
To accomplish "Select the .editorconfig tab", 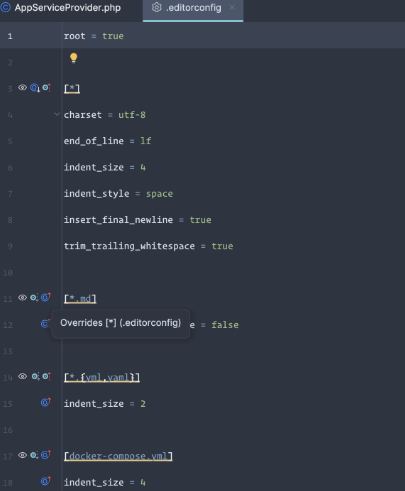I will coord(193,8).
